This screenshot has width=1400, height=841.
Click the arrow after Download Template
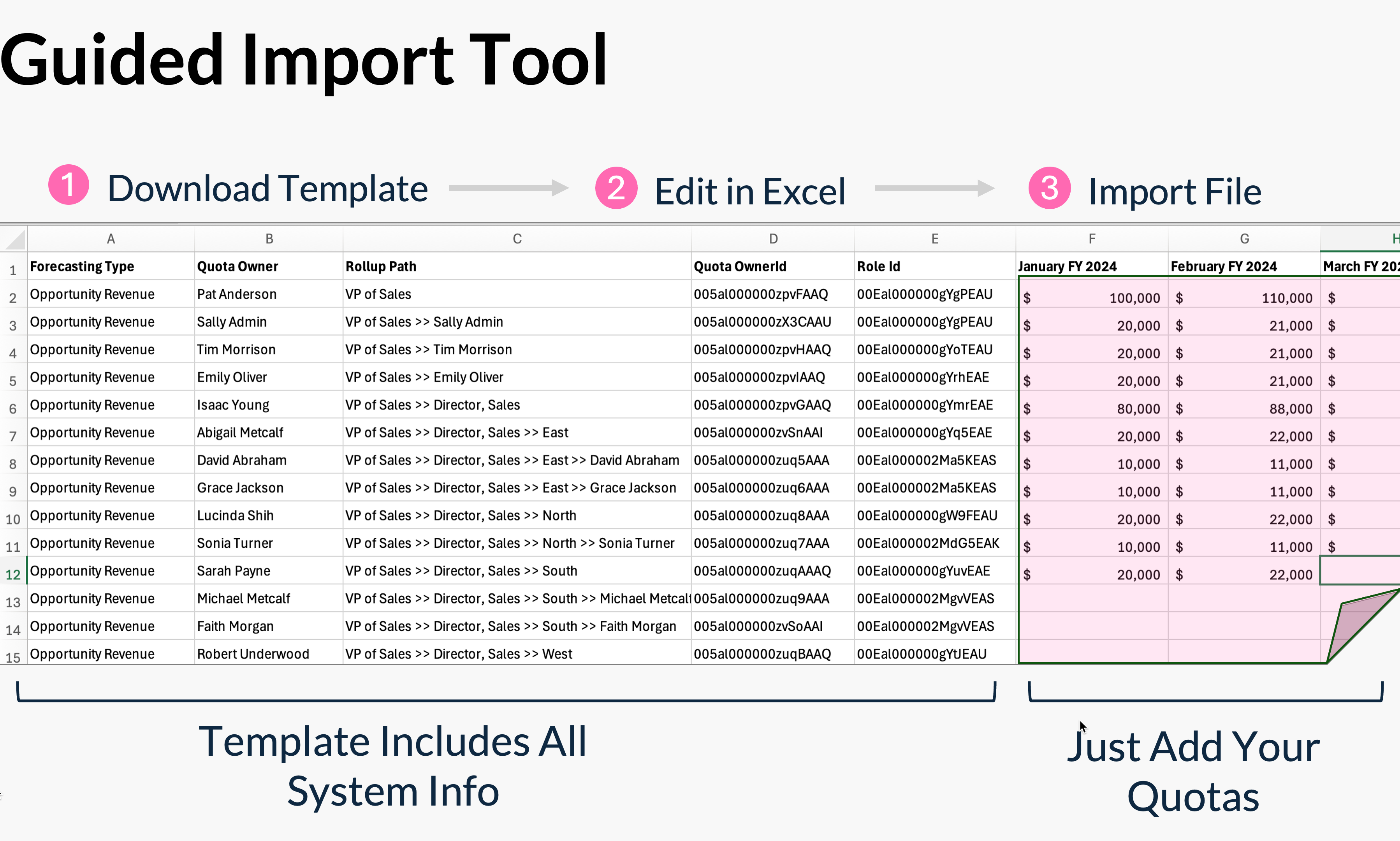point(508,188)
